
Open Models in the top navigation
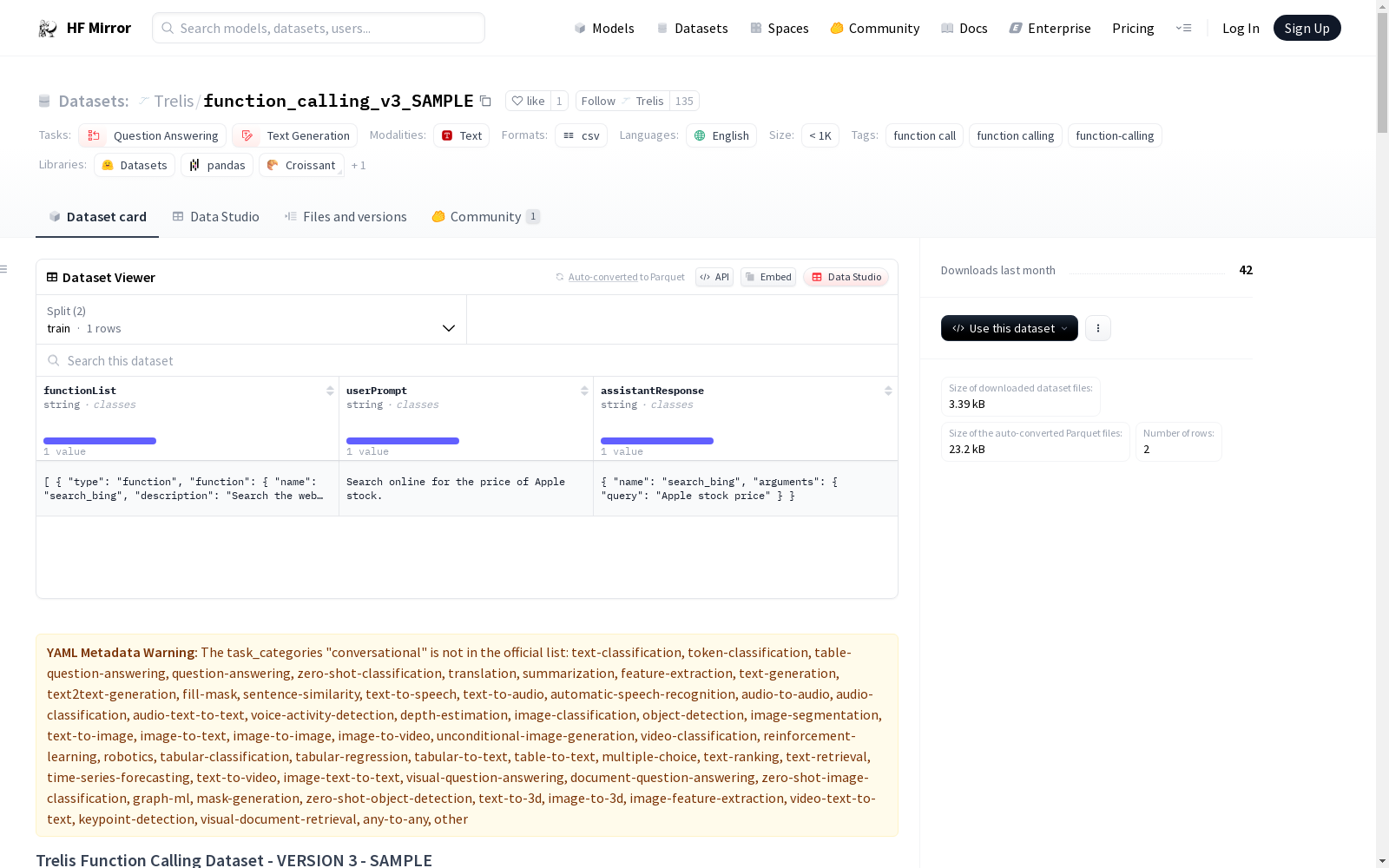coord(604,29)
